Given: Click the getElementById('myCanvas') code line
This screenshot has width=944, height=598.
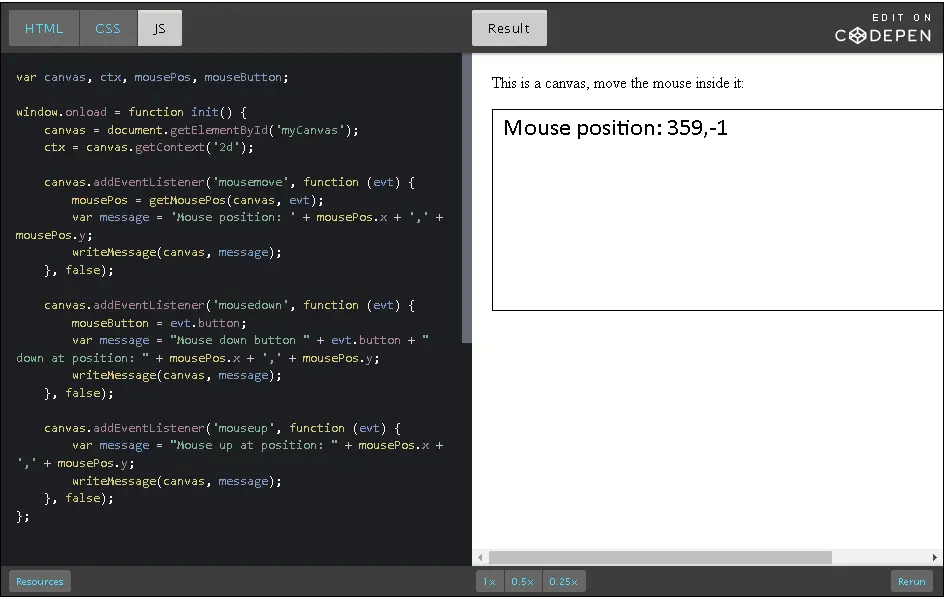Looking at the screenshot, I should (201, 130).
